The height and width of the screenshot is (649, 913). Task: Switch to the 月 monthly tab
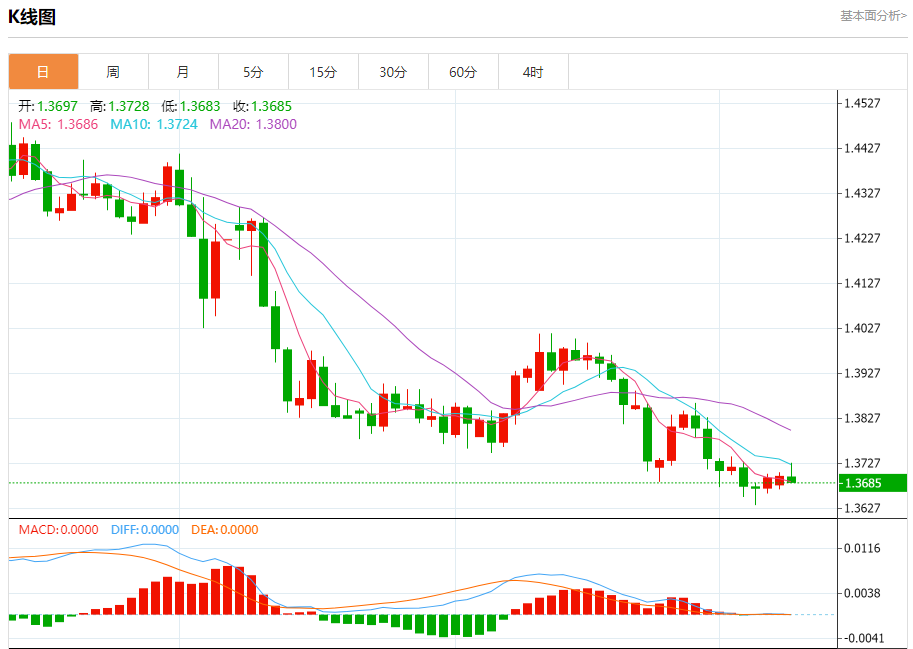(183, 72)
